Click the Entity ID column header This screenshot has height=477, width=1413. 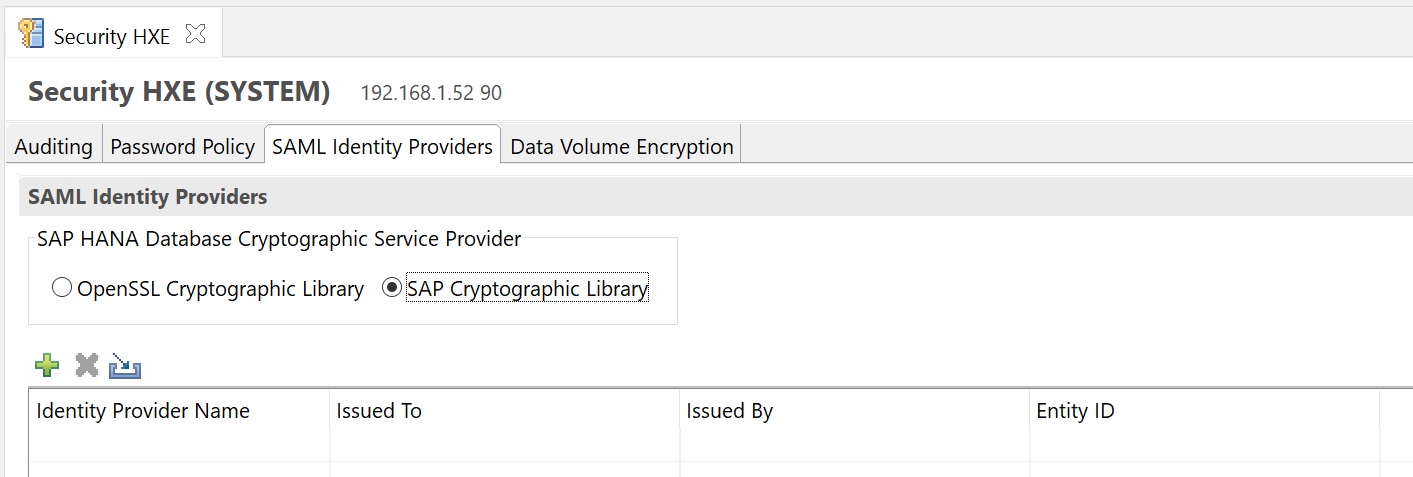click(1075, 411)
